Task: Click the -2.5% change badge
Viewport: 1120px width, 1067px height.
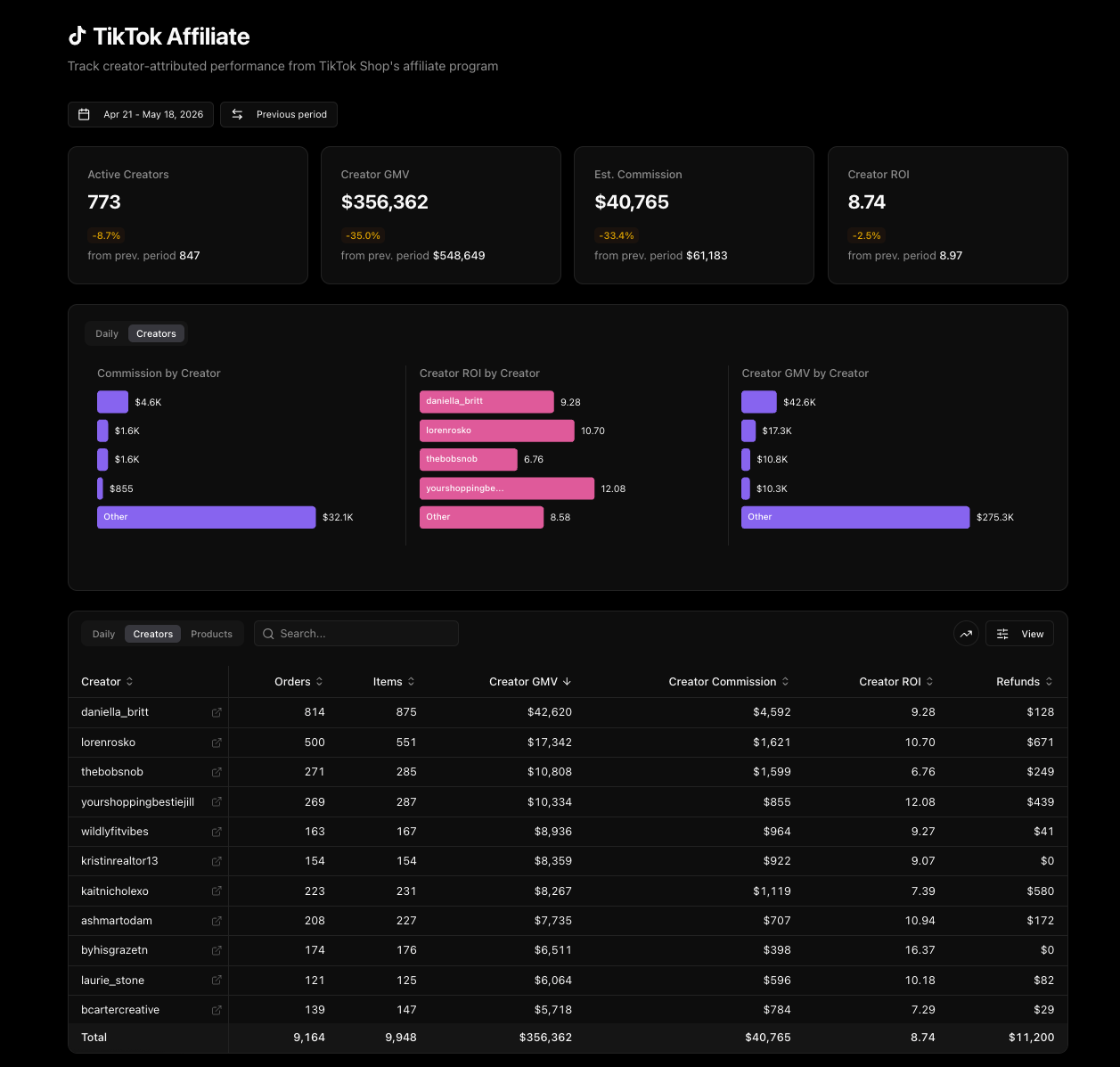Action: 866,235
